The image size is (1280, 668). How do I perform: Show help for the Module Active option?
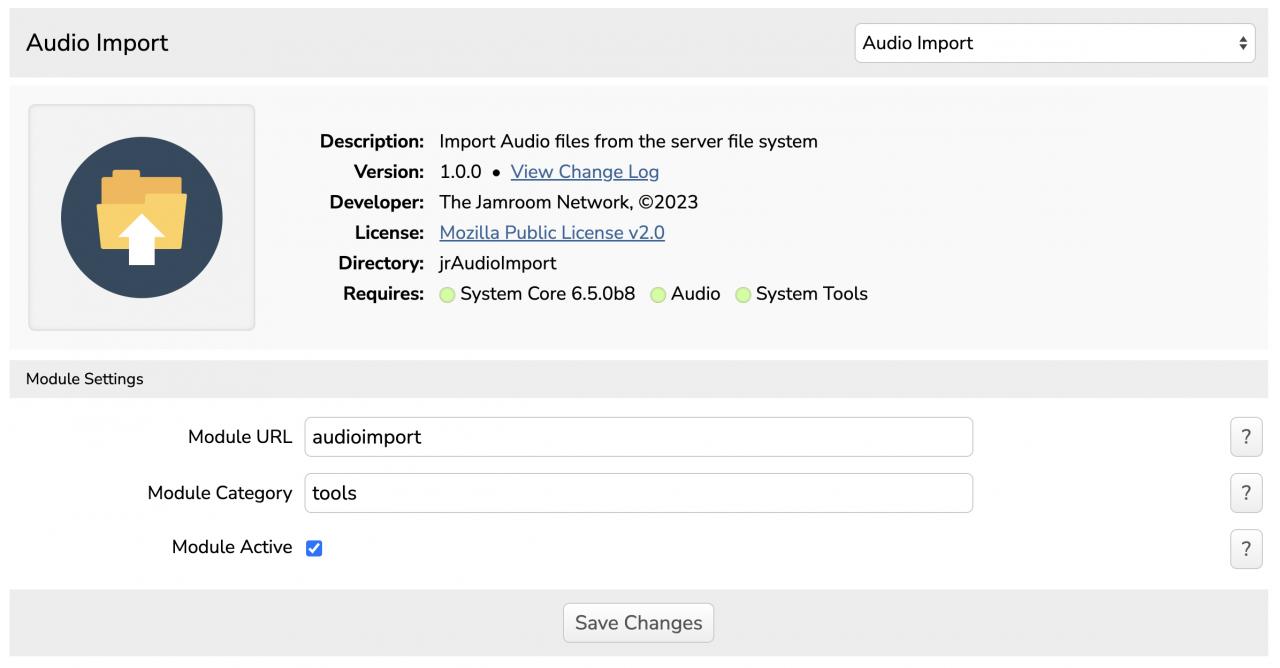click(x=1245, y=549)
